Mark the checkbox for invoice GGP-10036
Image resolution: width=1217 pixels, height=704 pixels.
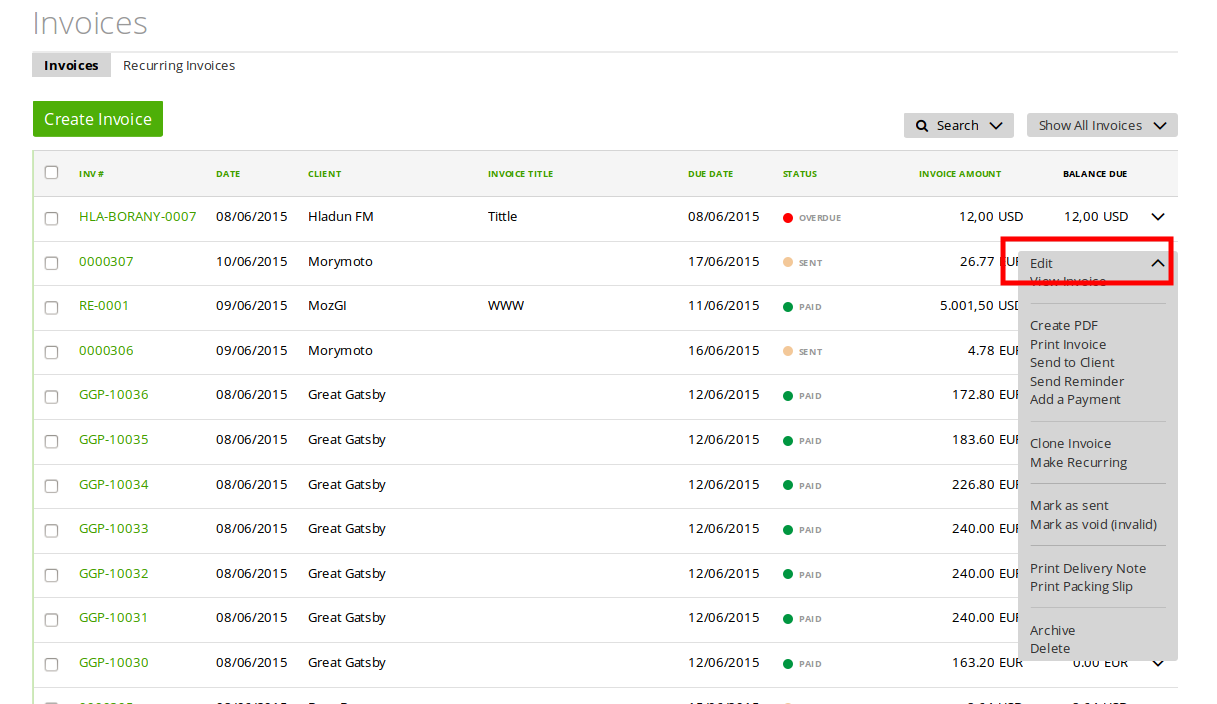tap(51, 396)
